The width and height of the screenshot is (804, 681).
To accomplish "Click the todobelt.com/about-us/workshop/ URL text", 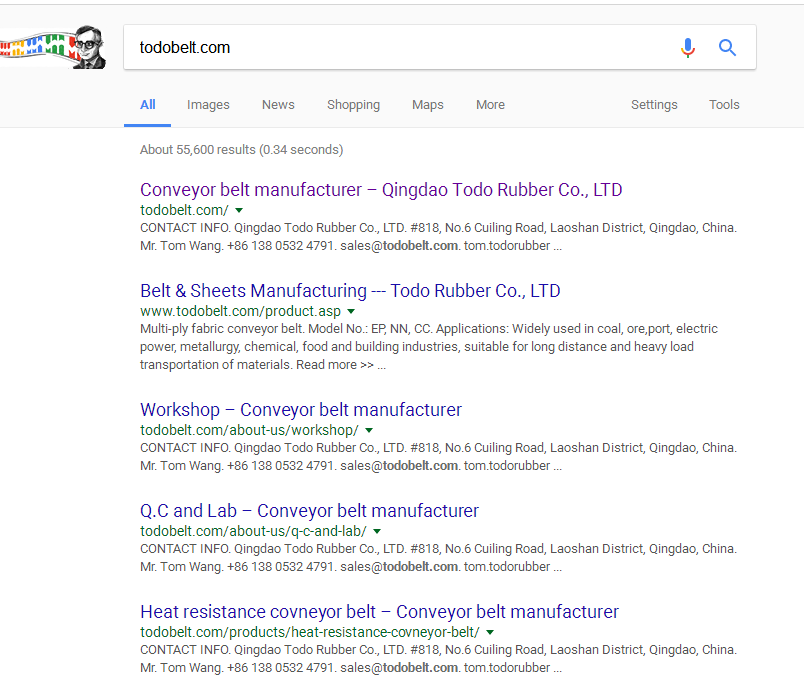I will click(249, 430).
